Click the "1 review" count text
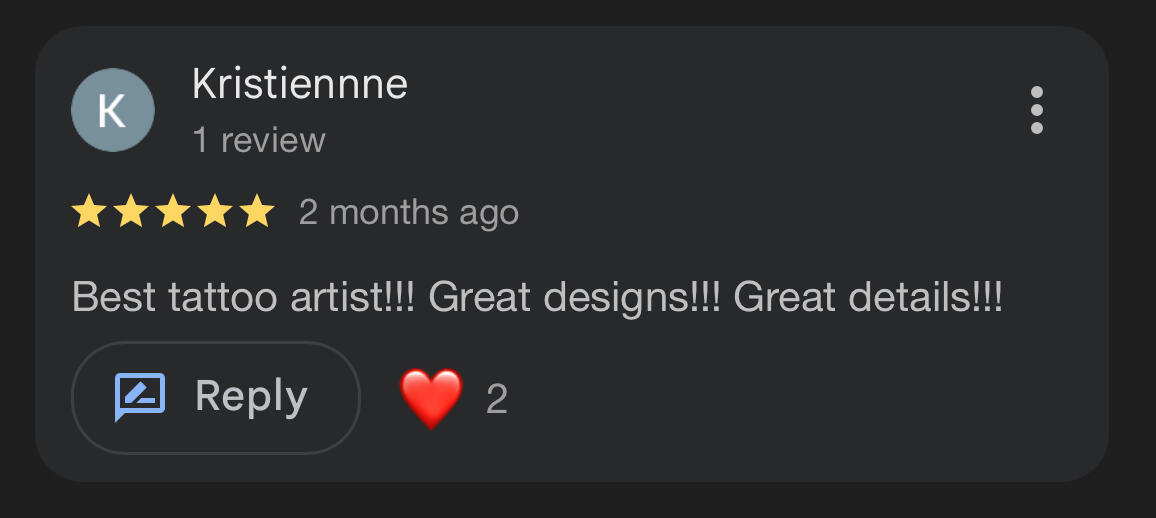1156x518 pixels. (x=259, y=140)
